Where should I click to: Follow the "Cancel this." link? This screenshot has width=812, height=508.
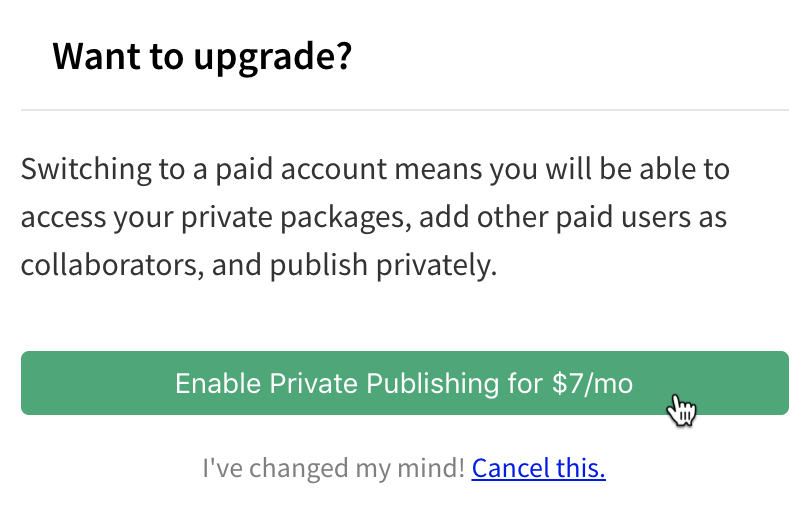[538, 468]
